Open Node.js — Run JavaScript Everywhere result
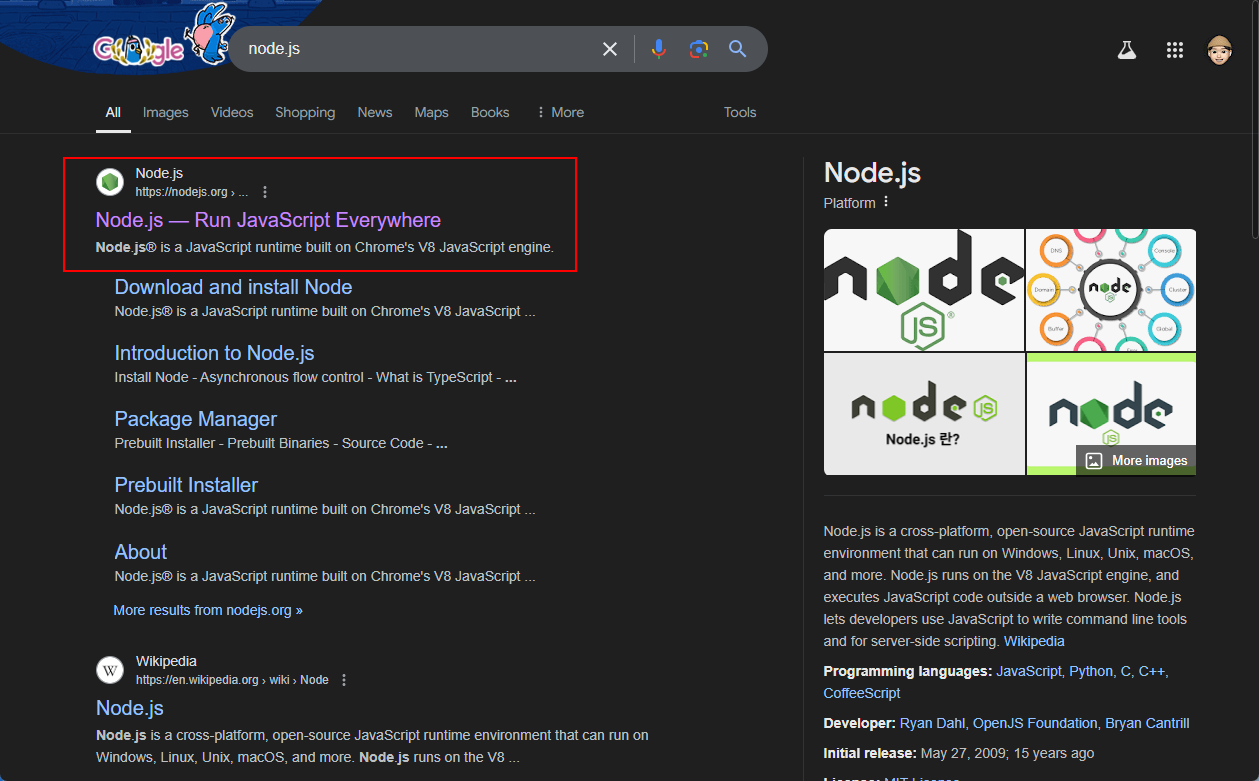Screen dimensions: 1259x781 pyautogui.click(x=268, y=220)
